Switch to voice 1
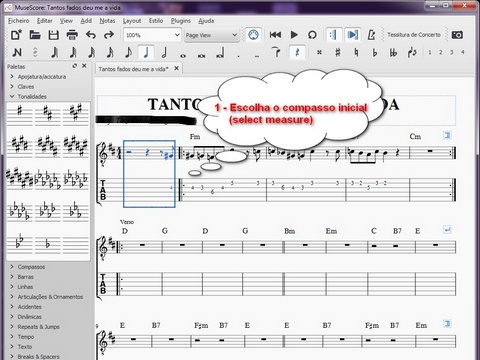Viewport: 480px width, 360px height. click(430, 52)
